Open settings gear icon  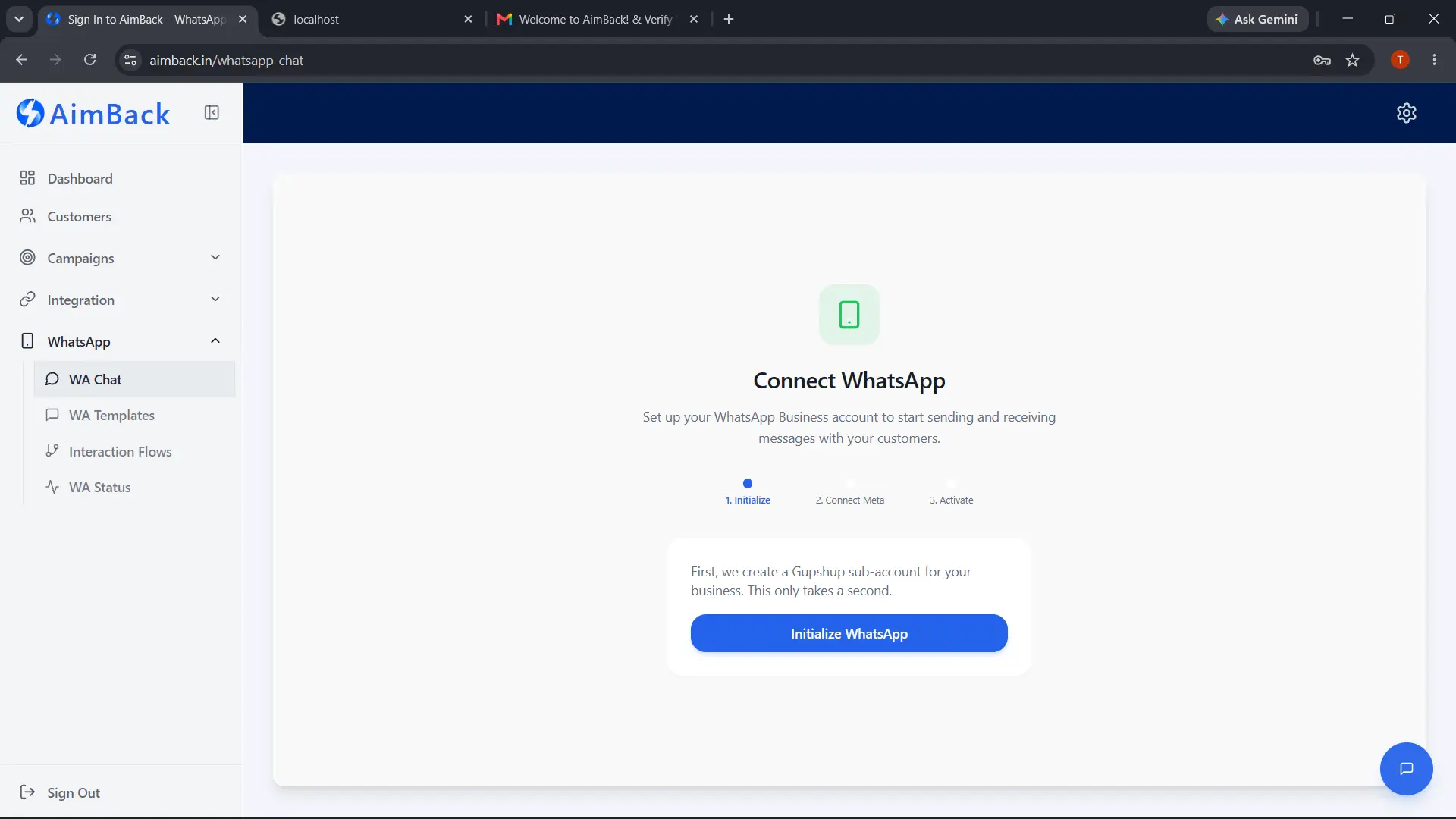pos(1406,113)
